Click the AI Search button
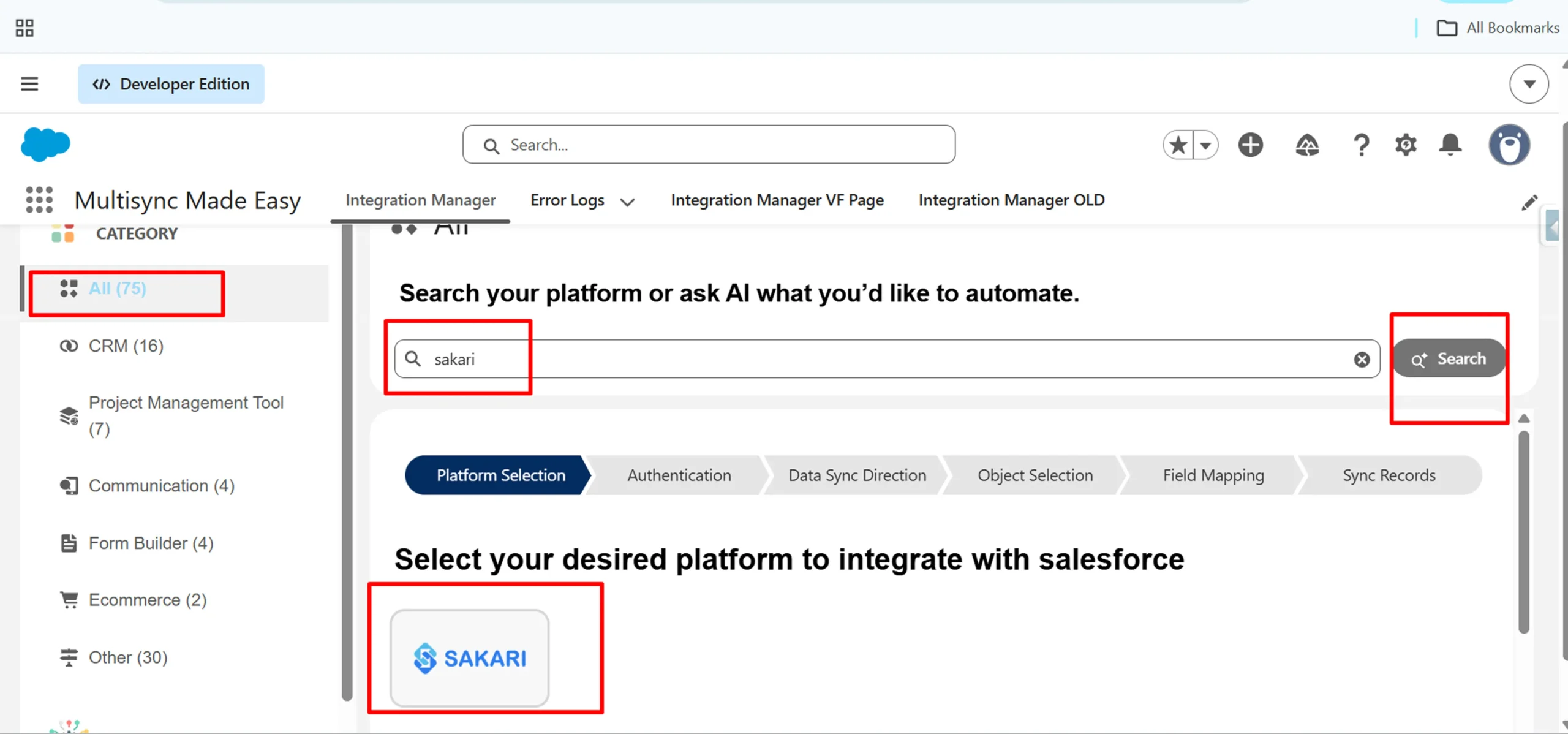1568x734 pixels. (x=1449, y=358)
